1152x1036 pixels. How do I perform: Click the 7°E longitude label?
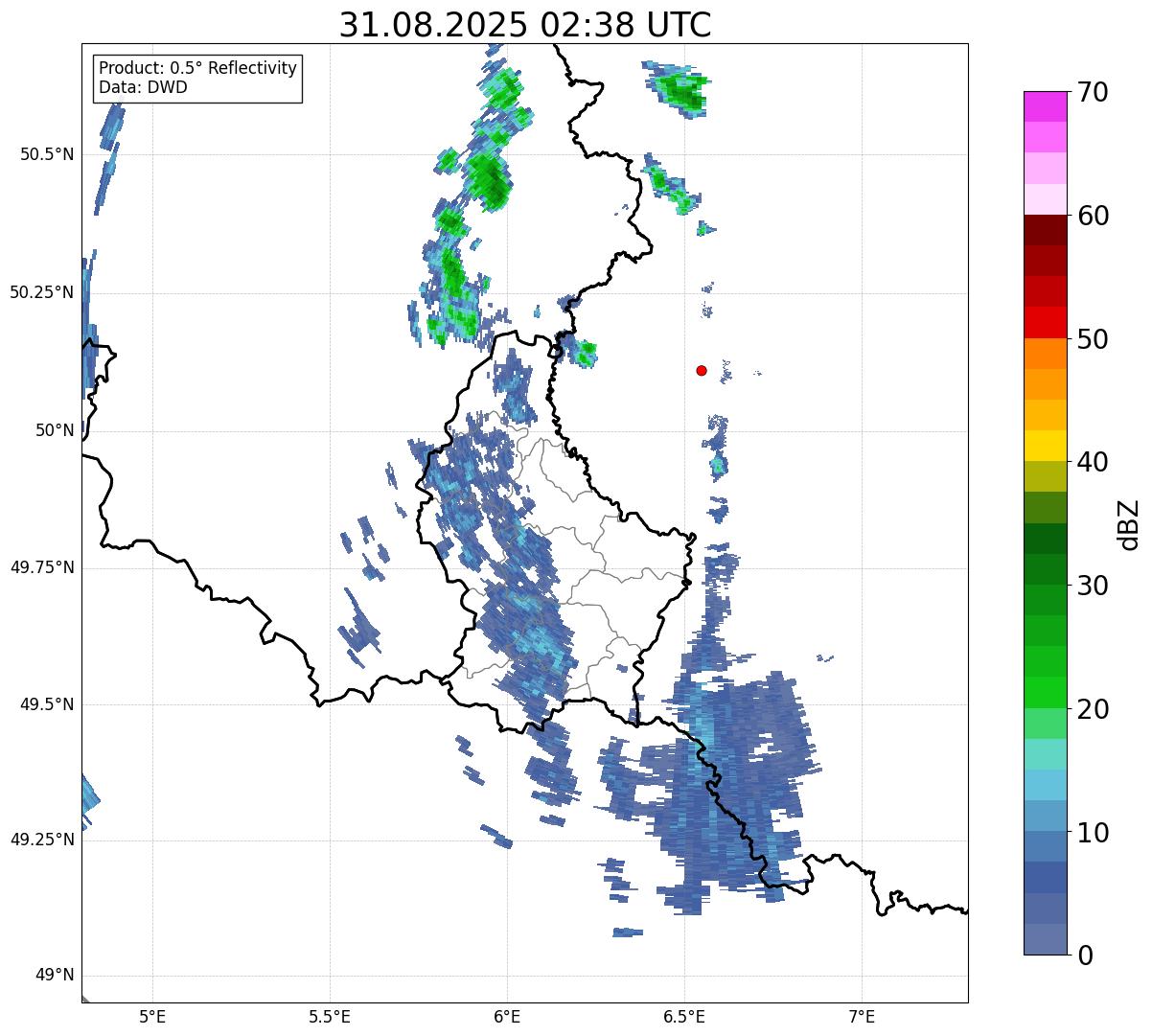tap(862, 1017)
